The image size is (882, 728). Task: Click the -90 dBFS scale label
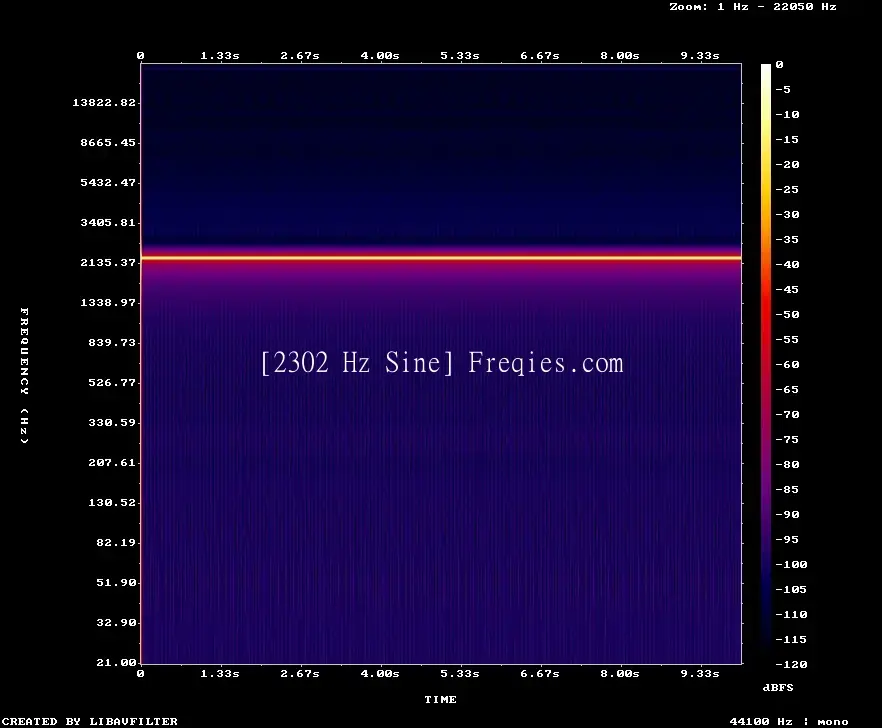[787, 514]
